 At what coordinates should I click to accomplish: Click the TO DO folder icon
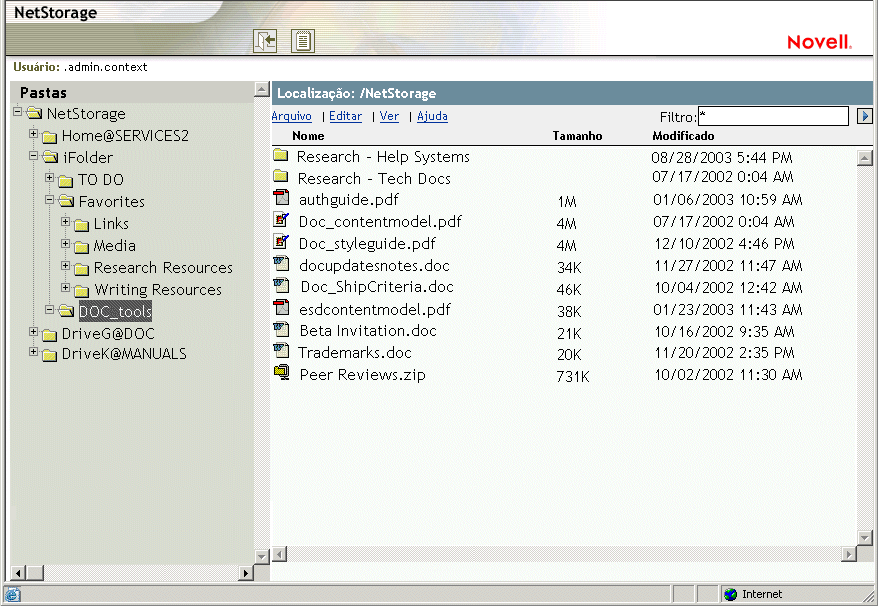click(x=66, y=181)
